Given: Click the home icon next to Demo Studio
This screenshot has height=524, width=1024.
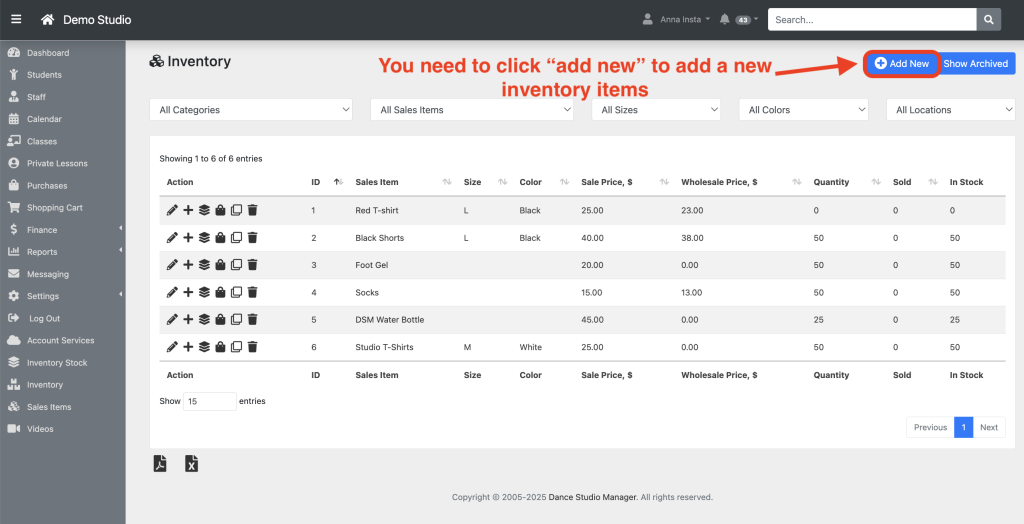Looking at the screenshot, I should pyautogui.click(x=47, y=20).
